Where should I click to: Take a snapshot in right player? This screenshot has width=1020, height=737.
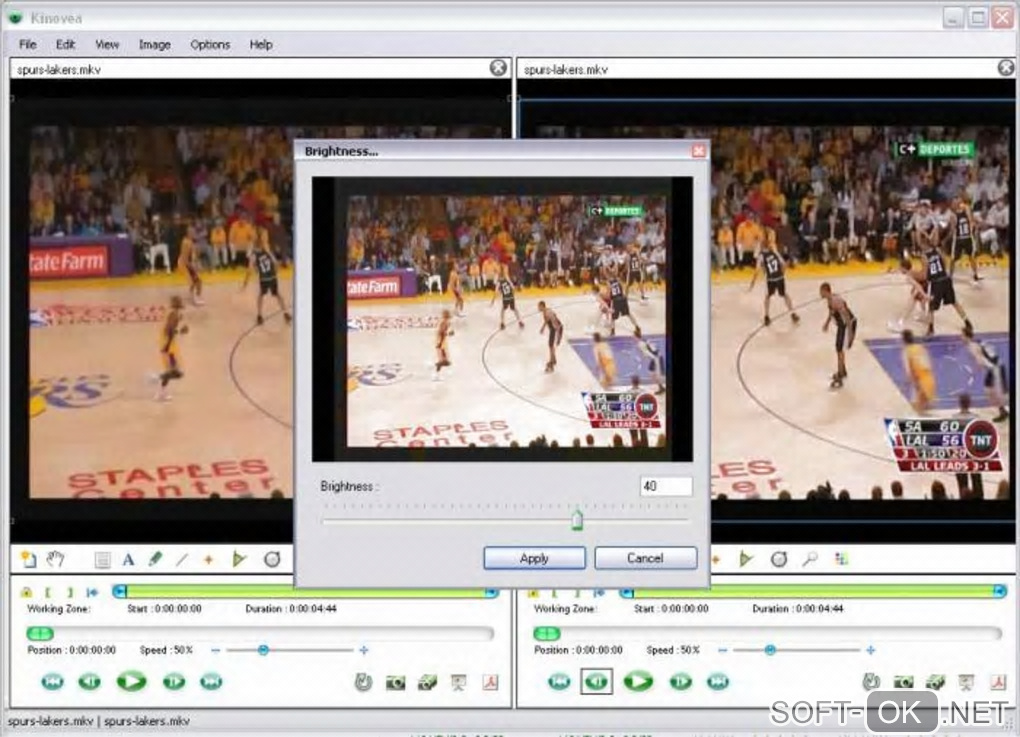coord(903,682)
